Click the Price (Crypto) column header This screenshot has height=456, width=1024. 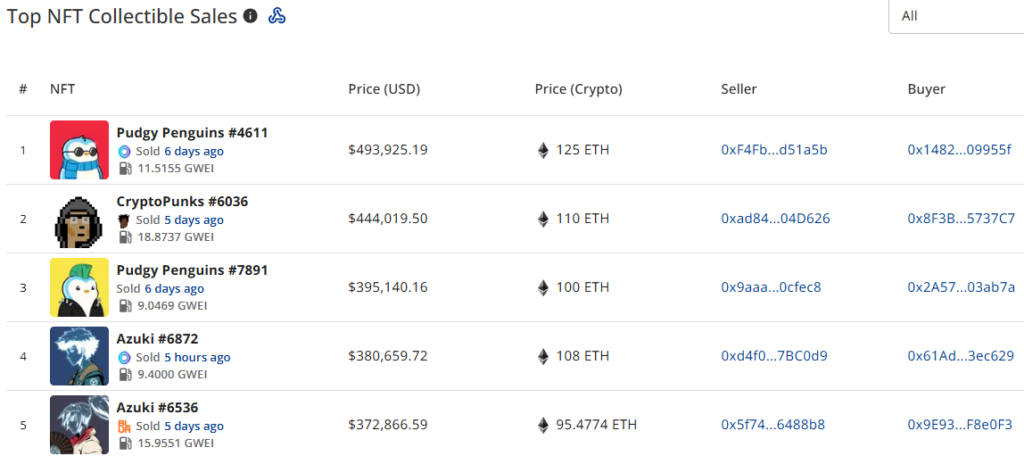click(579, 90)
